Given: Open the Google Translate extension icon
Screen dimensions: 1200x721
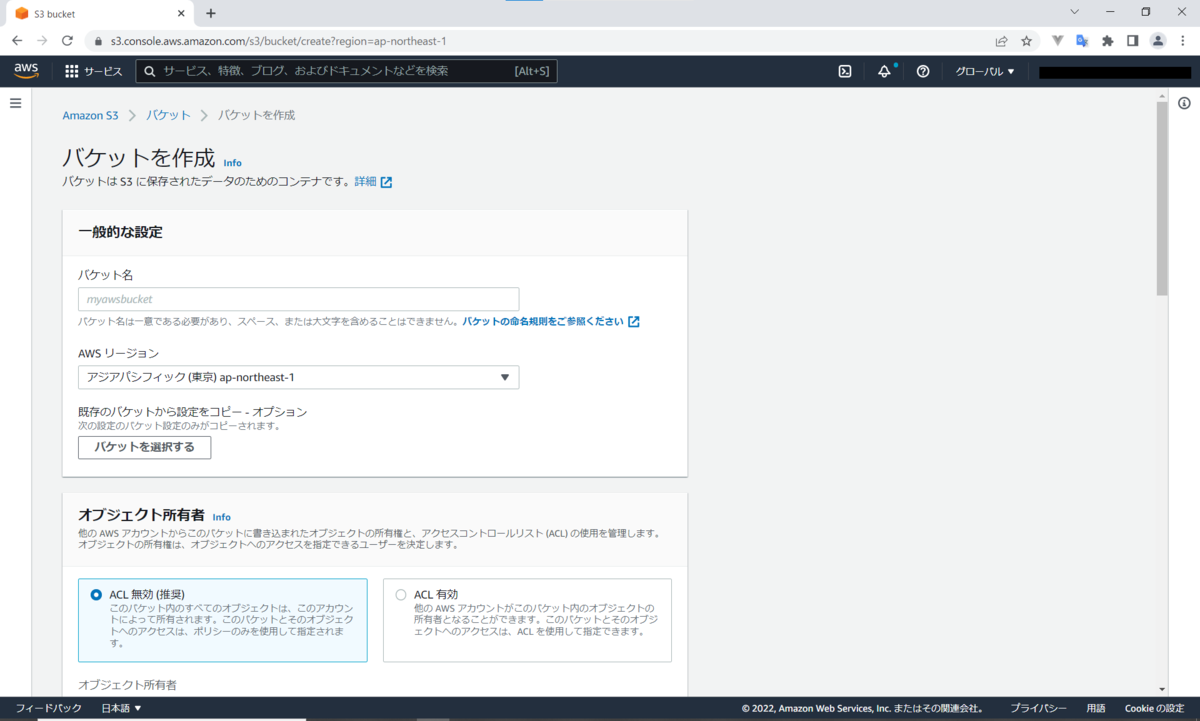Looking at the screenshot, I should 1082,41.
